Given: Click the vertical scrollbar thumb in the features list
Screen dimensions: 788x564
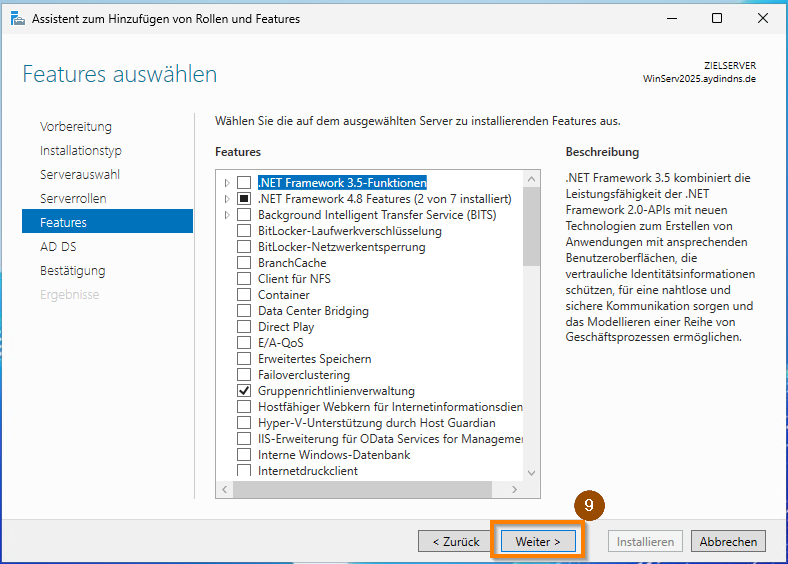Looking at the screenshot, I should [531, 226].
